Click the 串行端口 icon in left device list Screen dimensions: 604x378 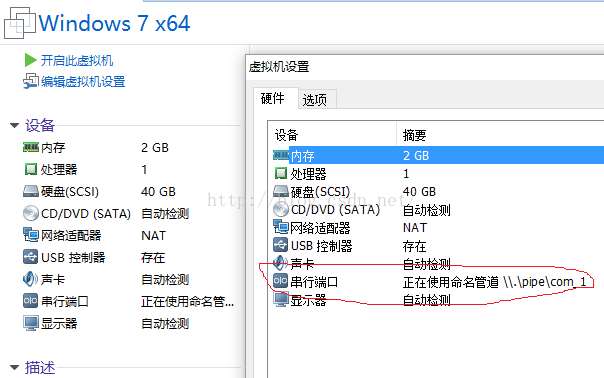pos(31,301)
